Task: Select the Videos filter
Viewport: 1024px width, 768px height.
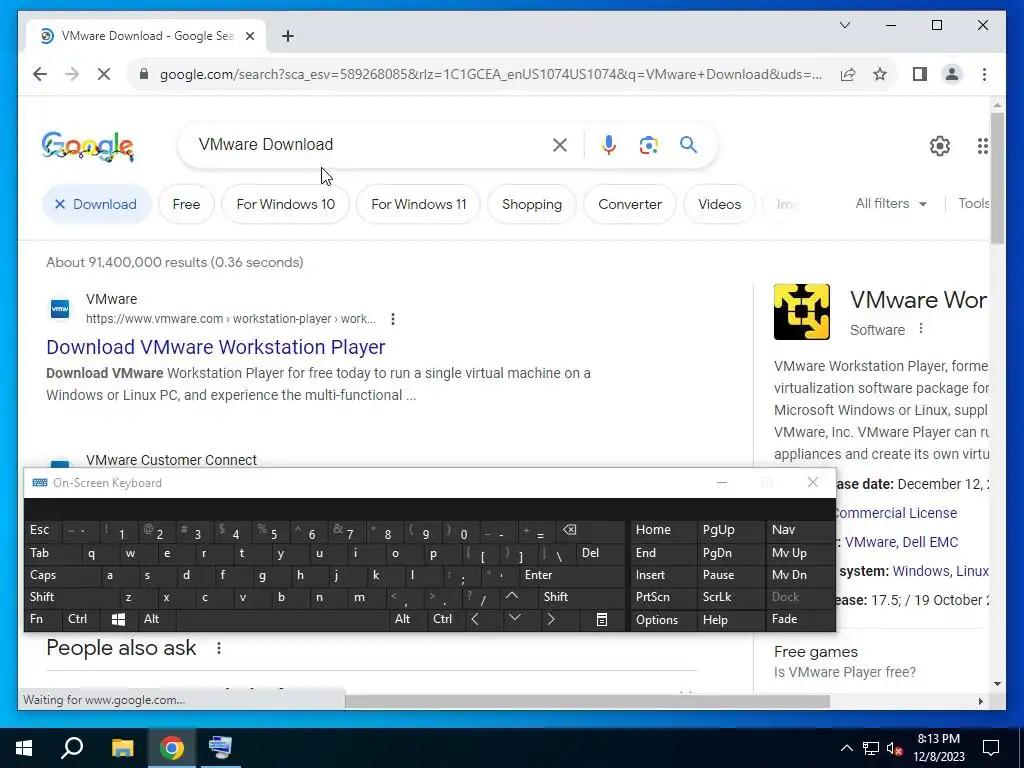Action: 719,204
